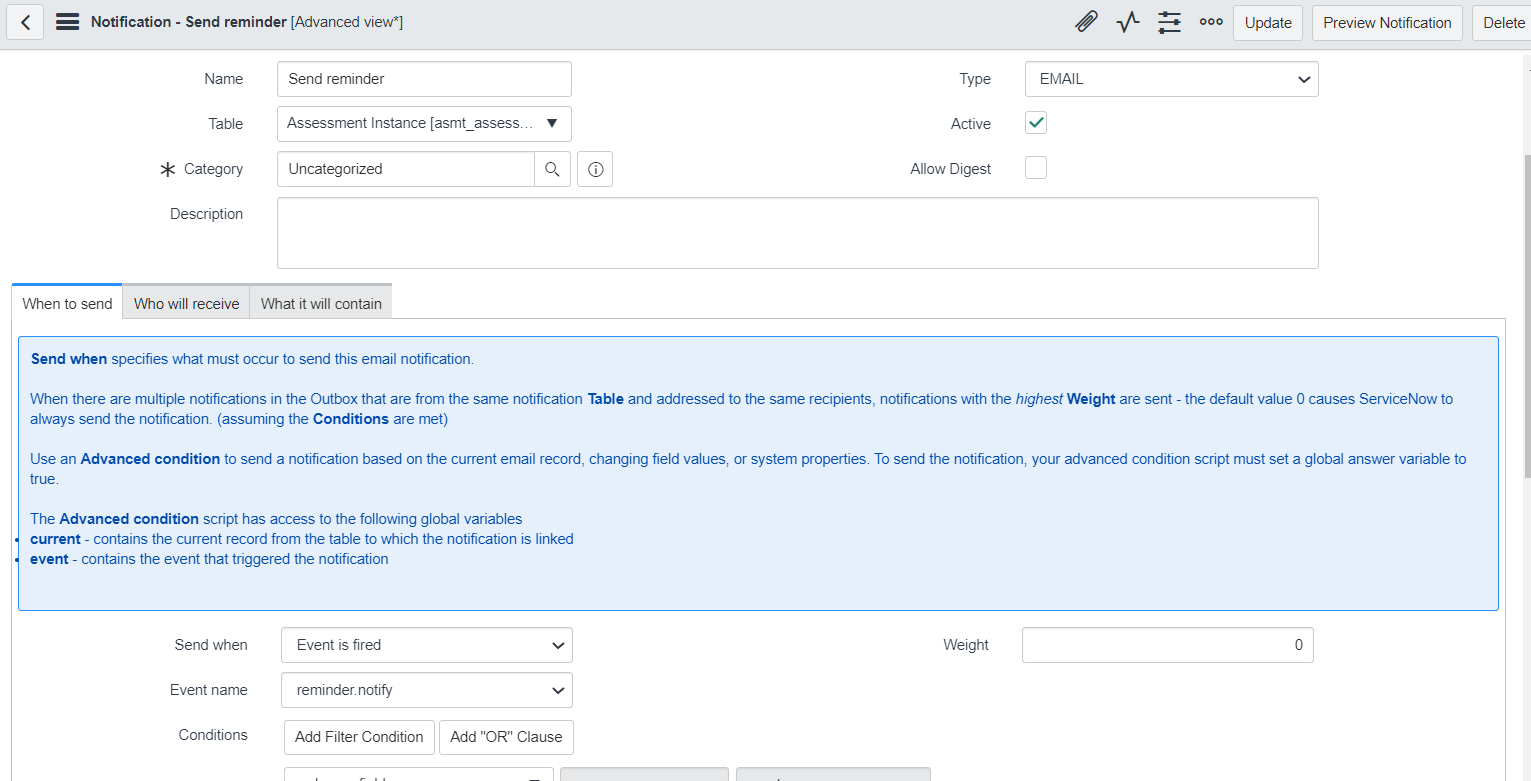
Task: Switch to the What it will contain tab
Action: pyautogui.click(x=320, y=302)
